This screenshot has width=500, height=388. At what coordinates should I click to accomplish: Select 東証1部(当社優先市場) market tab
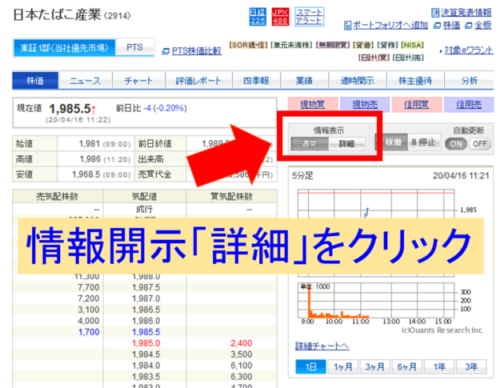[64, 48]
